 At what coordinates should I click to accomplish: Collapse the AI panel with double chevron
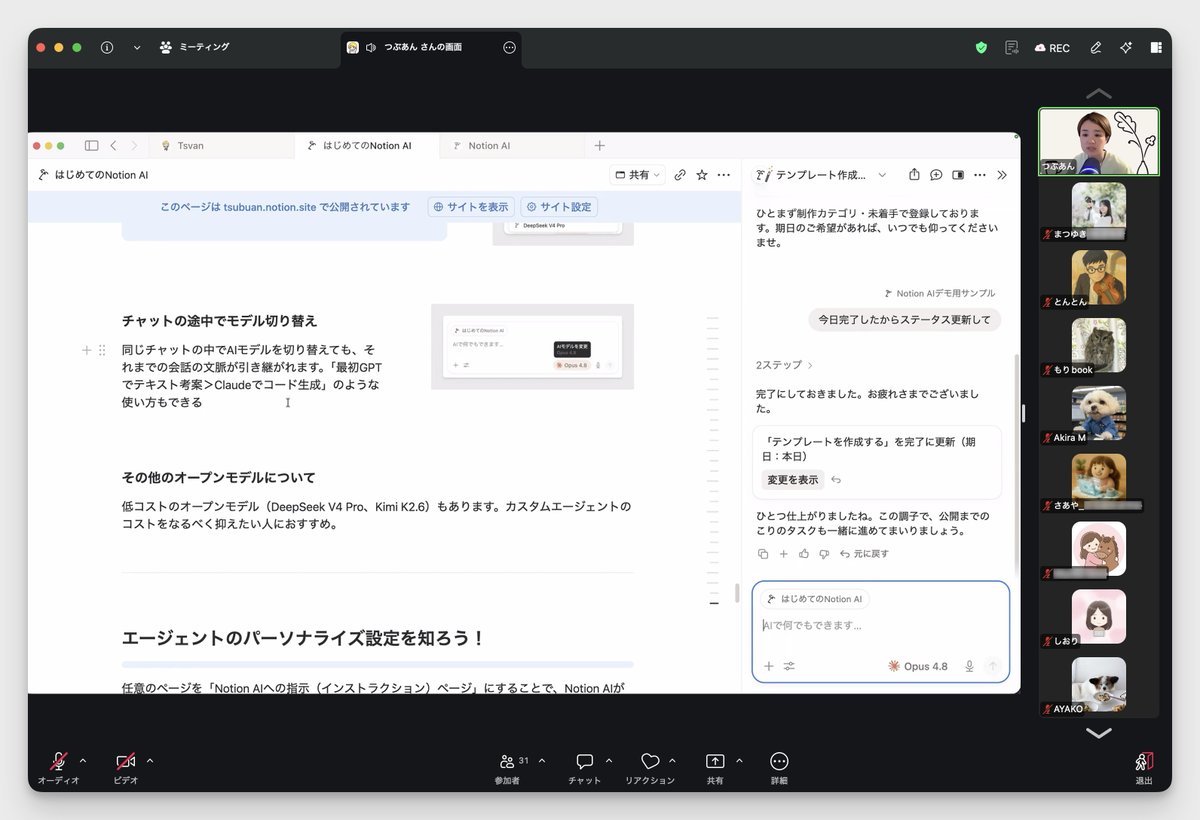pyautogui.click(x=1002, y=175)
